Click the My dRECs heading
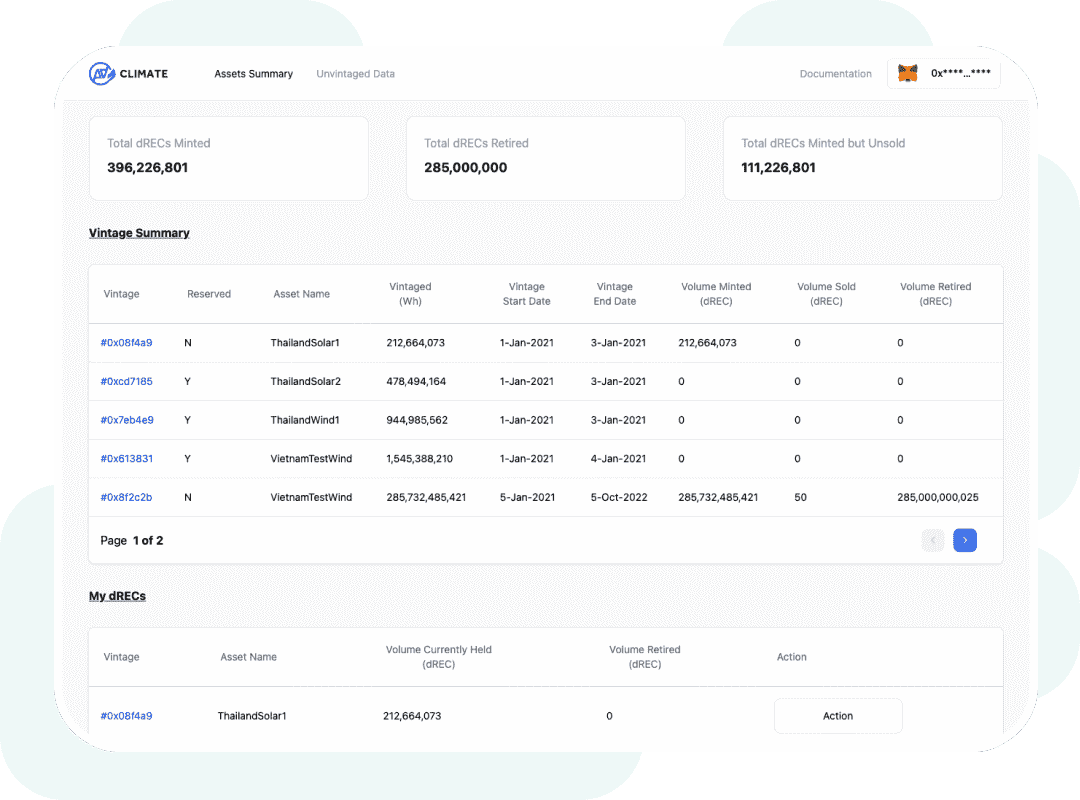 pyautogui.click(x=117, y=595)
